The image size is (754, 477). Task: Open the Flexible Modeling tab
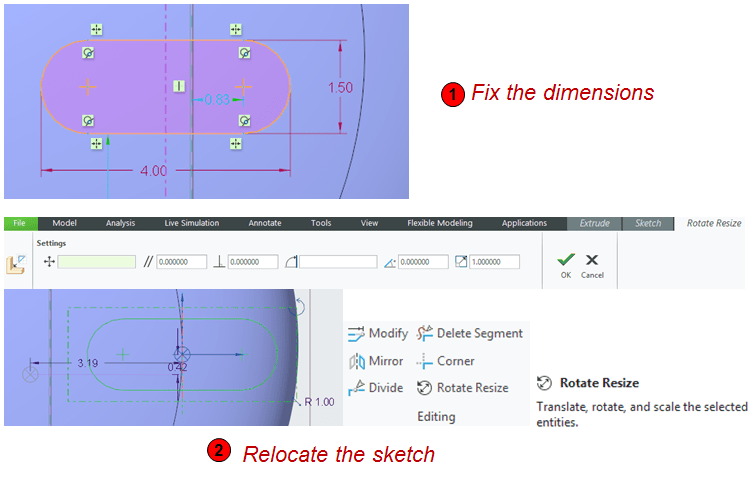(x=442, y=223)
